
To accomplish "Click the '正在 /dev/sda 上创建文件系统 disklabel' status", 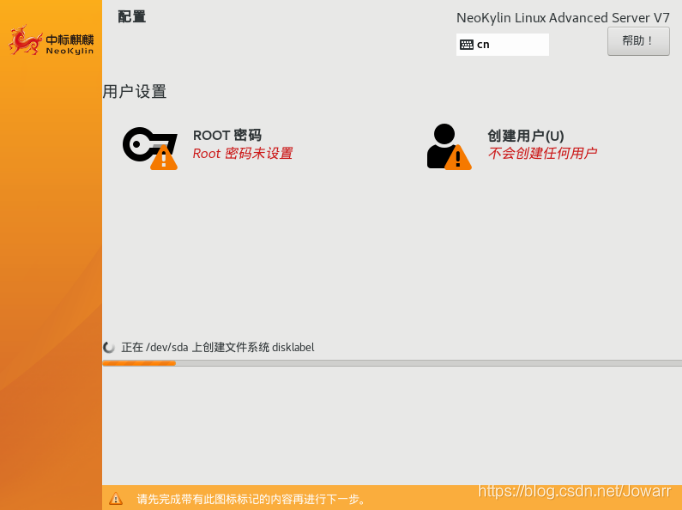I will tap(217, 347).
